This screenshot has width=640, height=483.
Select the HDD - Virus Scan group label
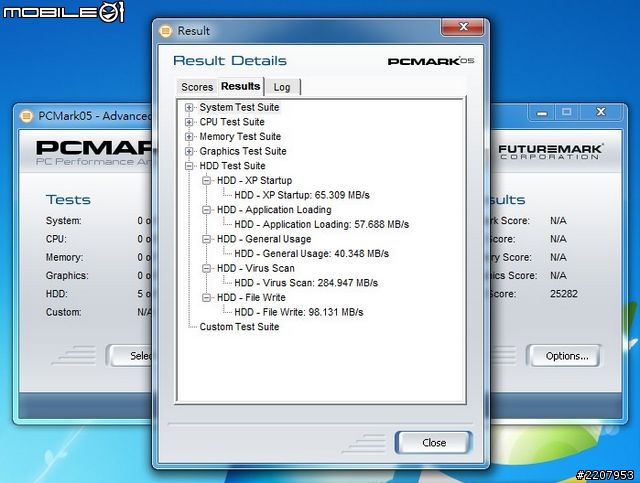click(x=256, y=269)
